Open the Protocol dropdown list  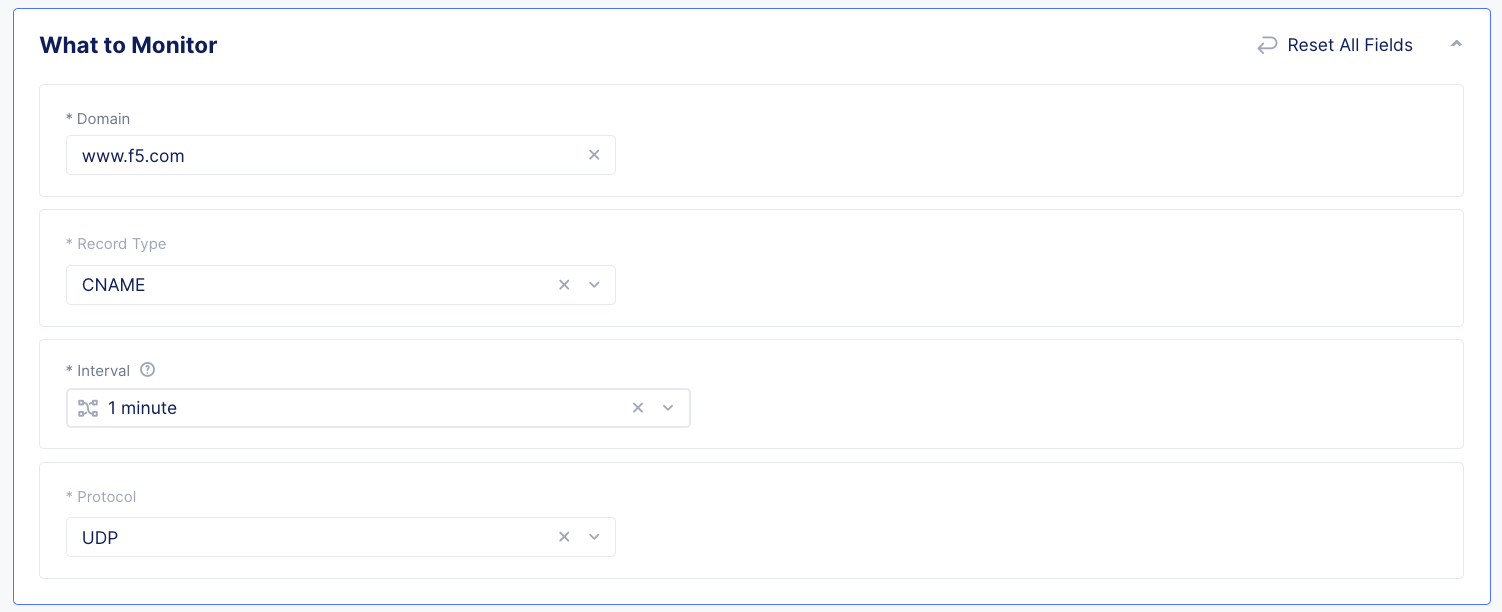point(594,537)
